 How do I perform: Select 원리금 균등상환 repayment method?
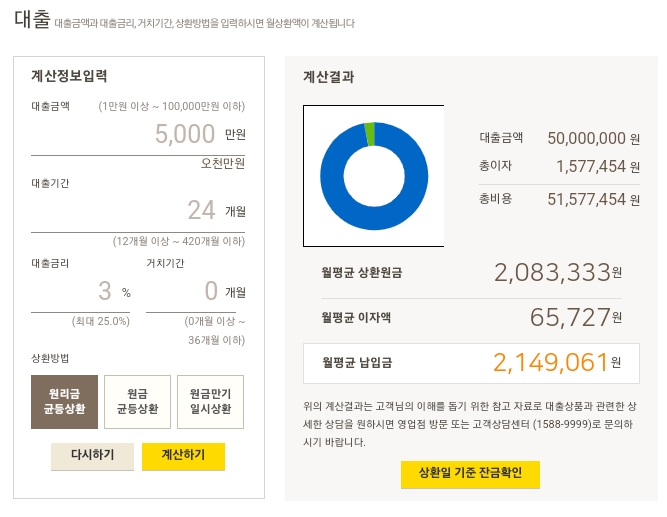[64, 402]
